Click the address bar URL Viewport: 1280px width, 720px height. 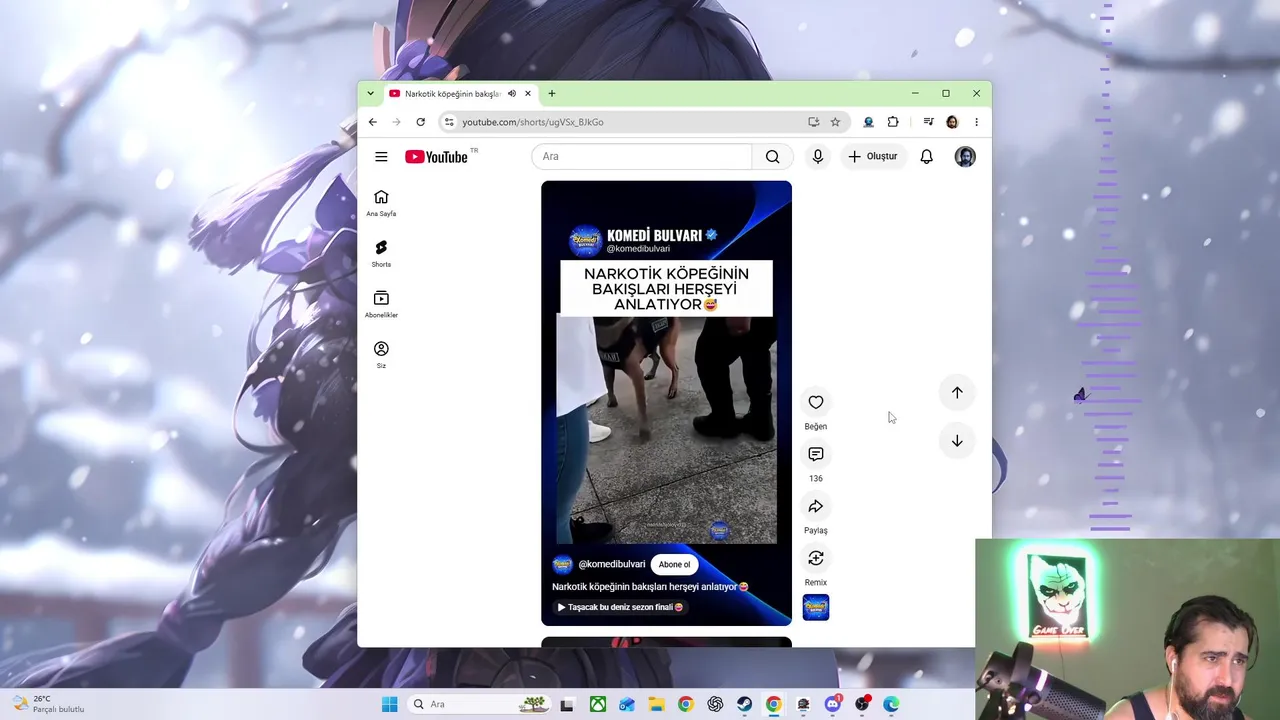[x=533, y=122]
